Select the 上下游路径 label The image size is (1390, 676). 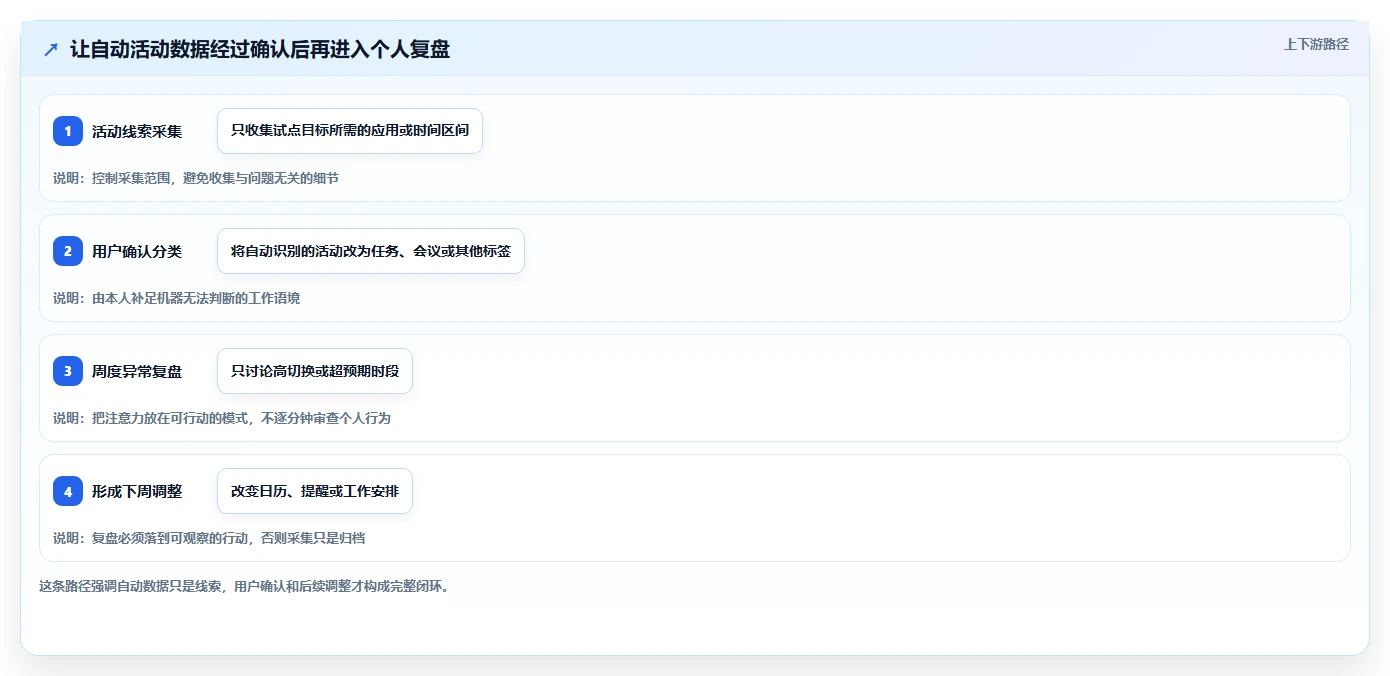pyautogui.click(x=1316, y=44)
